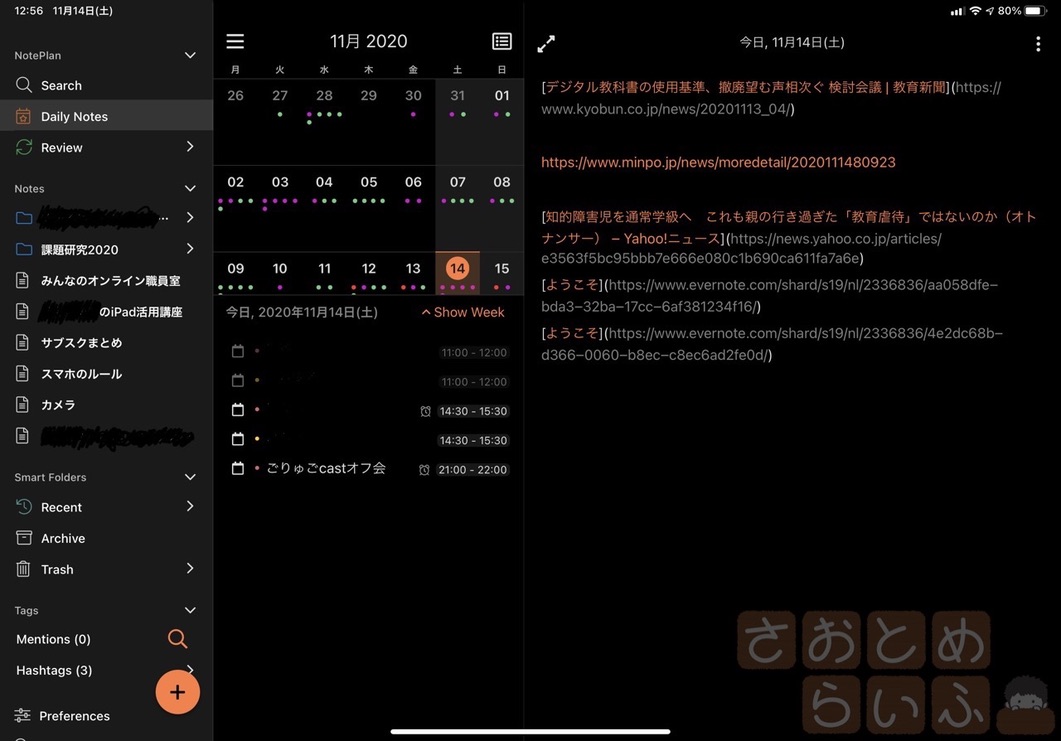The height and width of the screenshot is (741, 1061).
Task: Collapse the Notes section chevron
Action: pos(190,189)
